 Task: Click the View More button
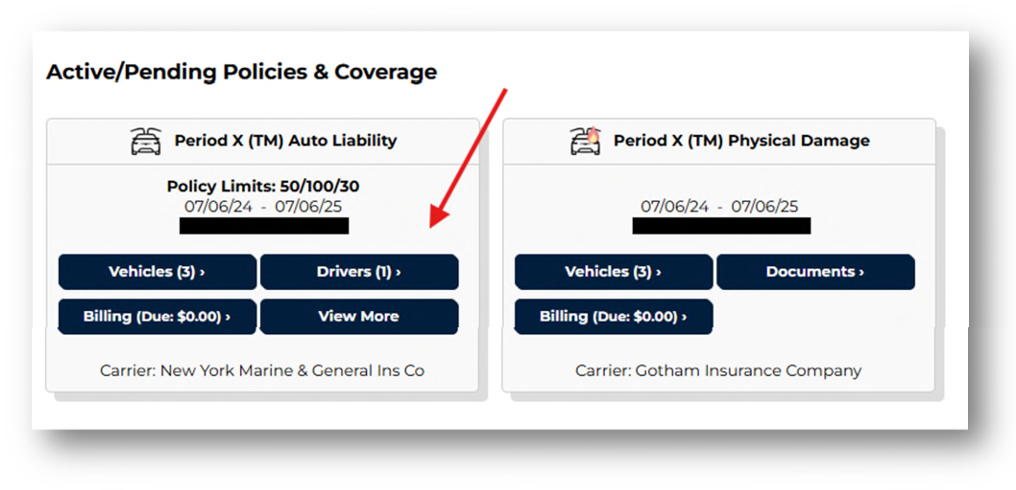click(x=359, y=317)
